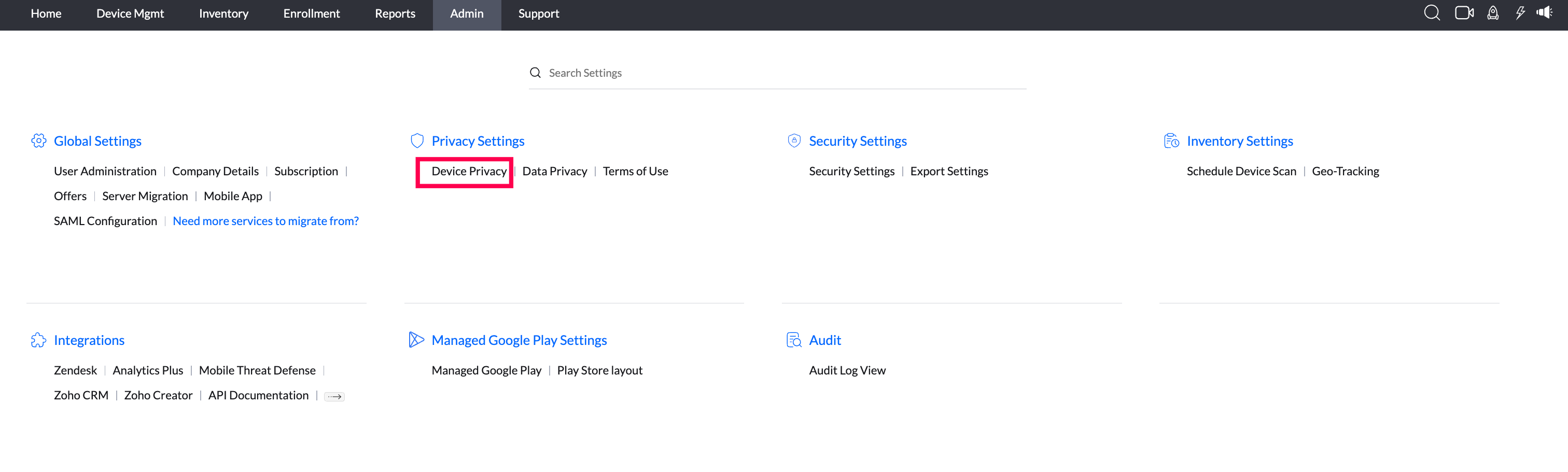Open the Offers link

click(70, 196)
